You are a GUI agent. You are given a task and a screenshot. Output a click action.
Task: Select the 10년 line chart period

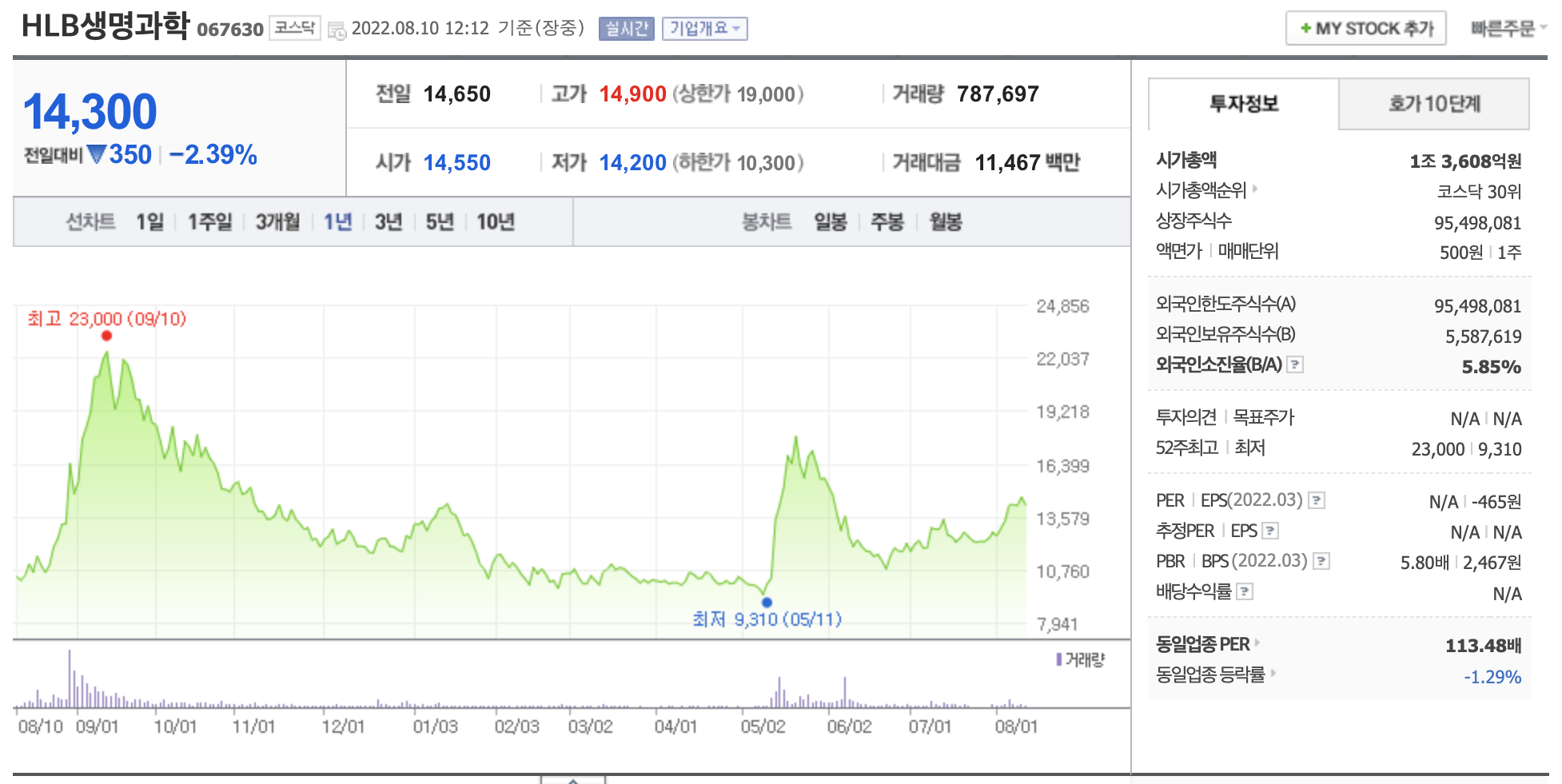tap(495, 221)
